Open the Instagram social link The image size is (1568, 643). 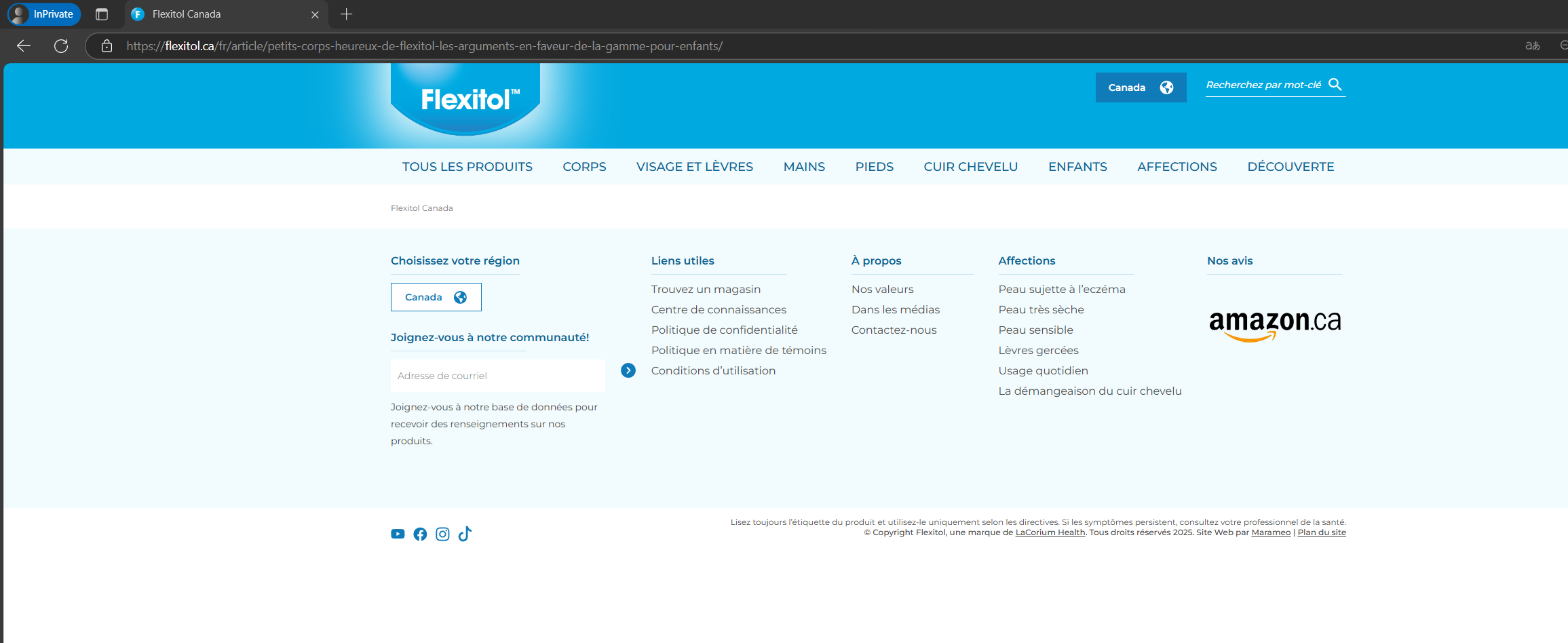(442, 534)
